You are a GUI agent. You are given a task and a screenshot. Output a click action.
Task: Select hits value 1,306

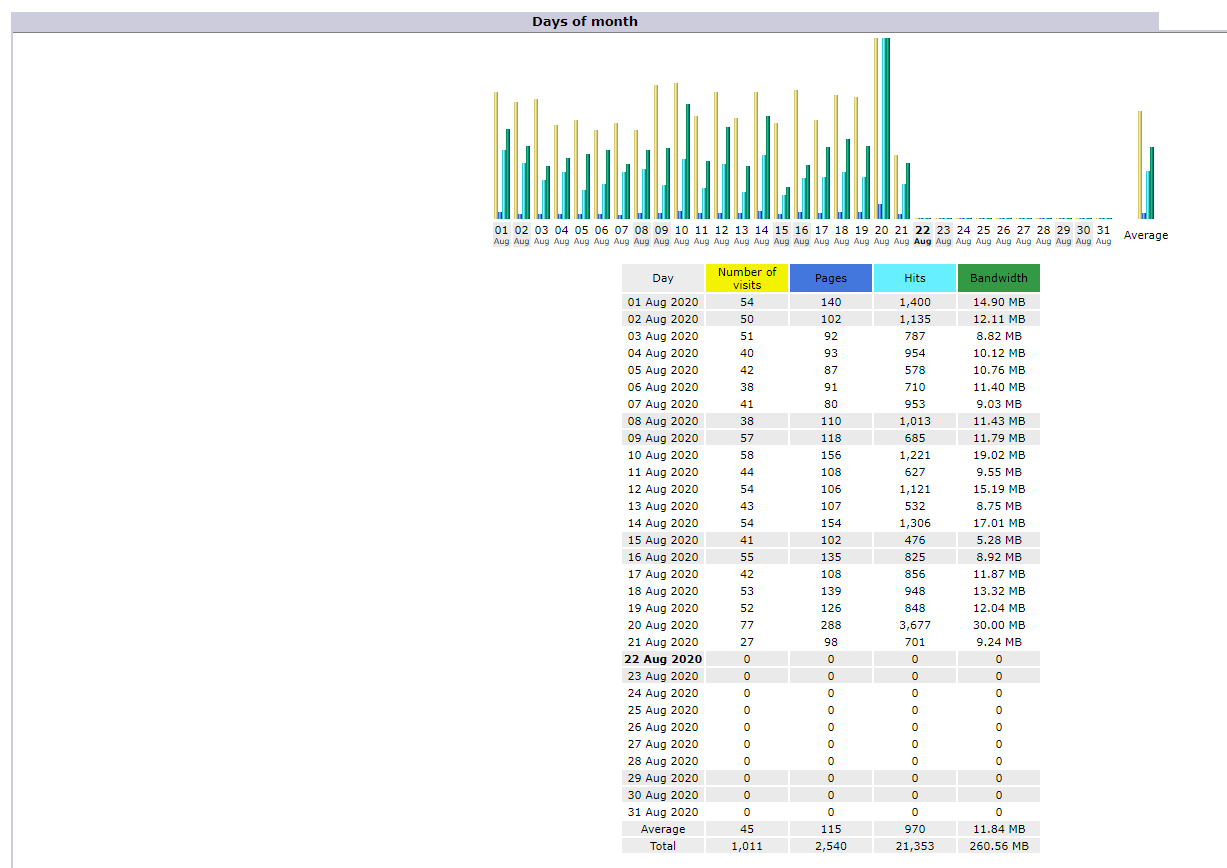tap(915, 523)
